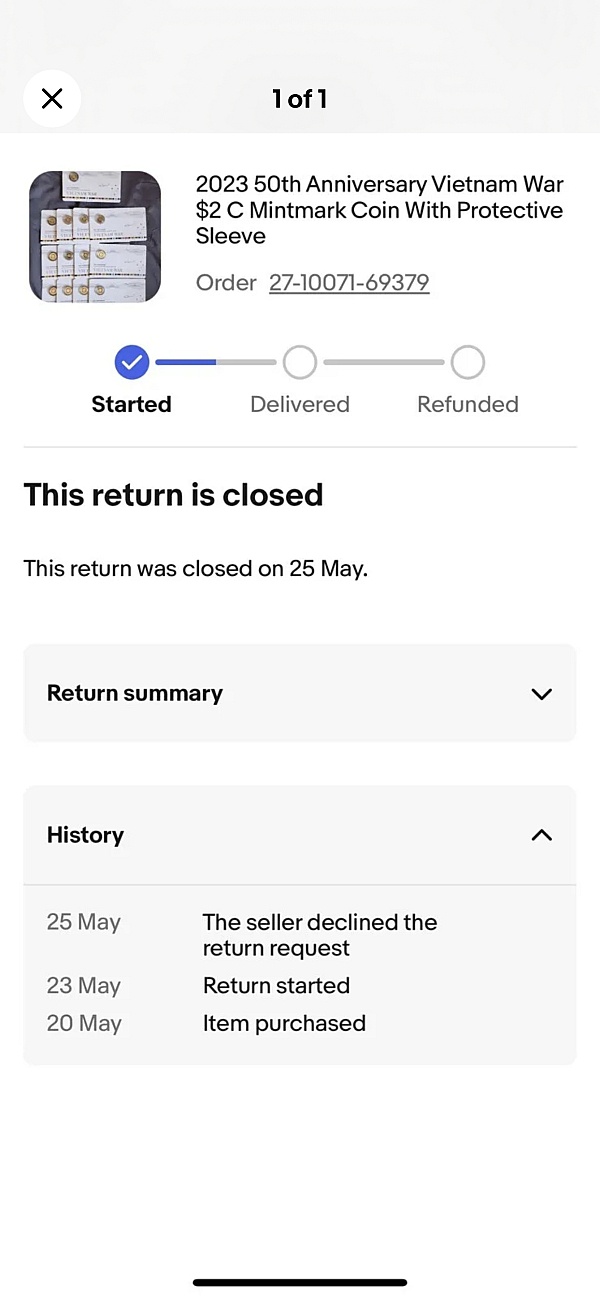The height and width of the screenshot is (1298, 600).
Task: Tap progress bar between Delivered and Refunded
Action: tap(384, 362)
